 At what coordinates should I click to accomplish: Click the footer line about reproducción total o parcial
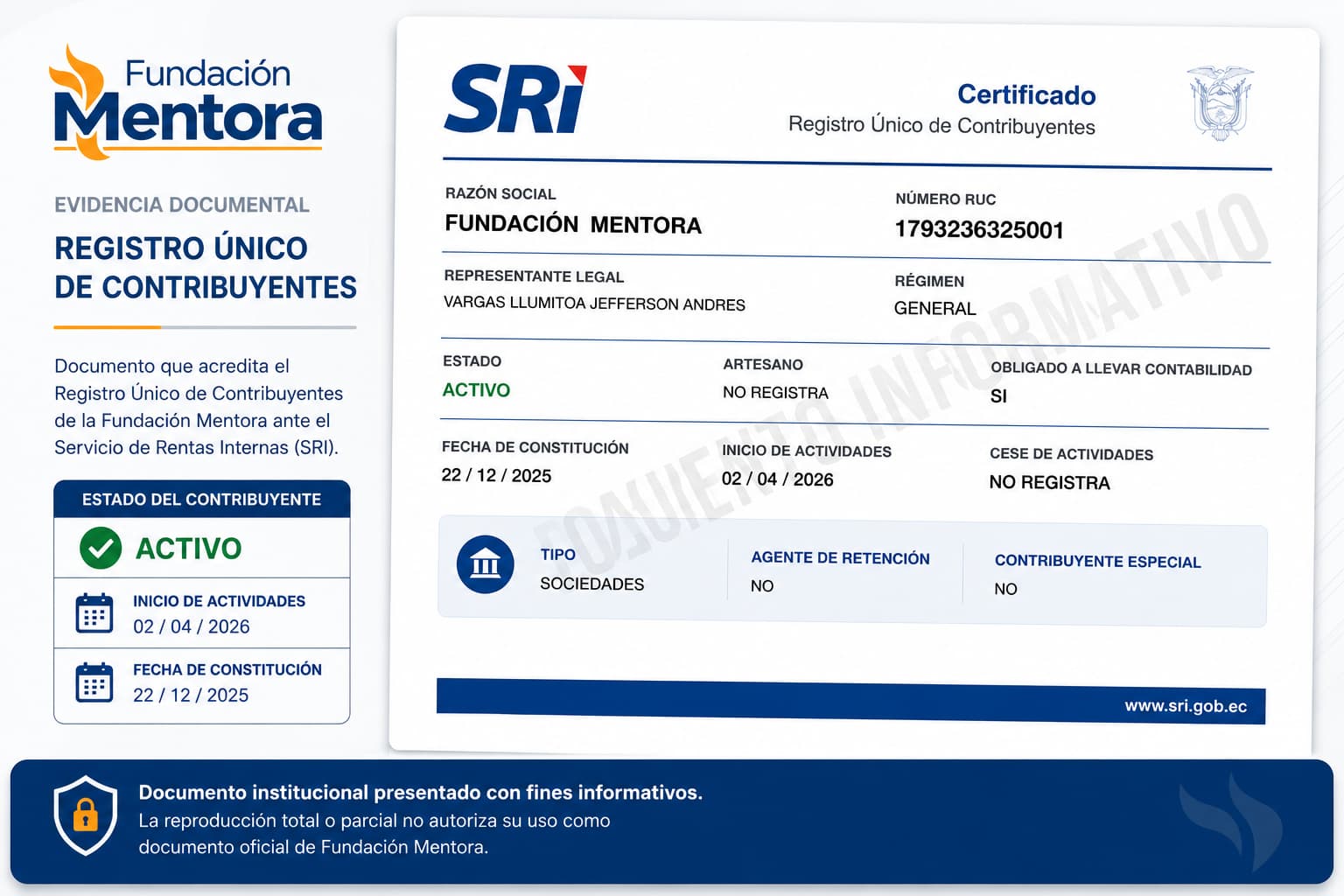pyautogui.click(x=374, y=834)
